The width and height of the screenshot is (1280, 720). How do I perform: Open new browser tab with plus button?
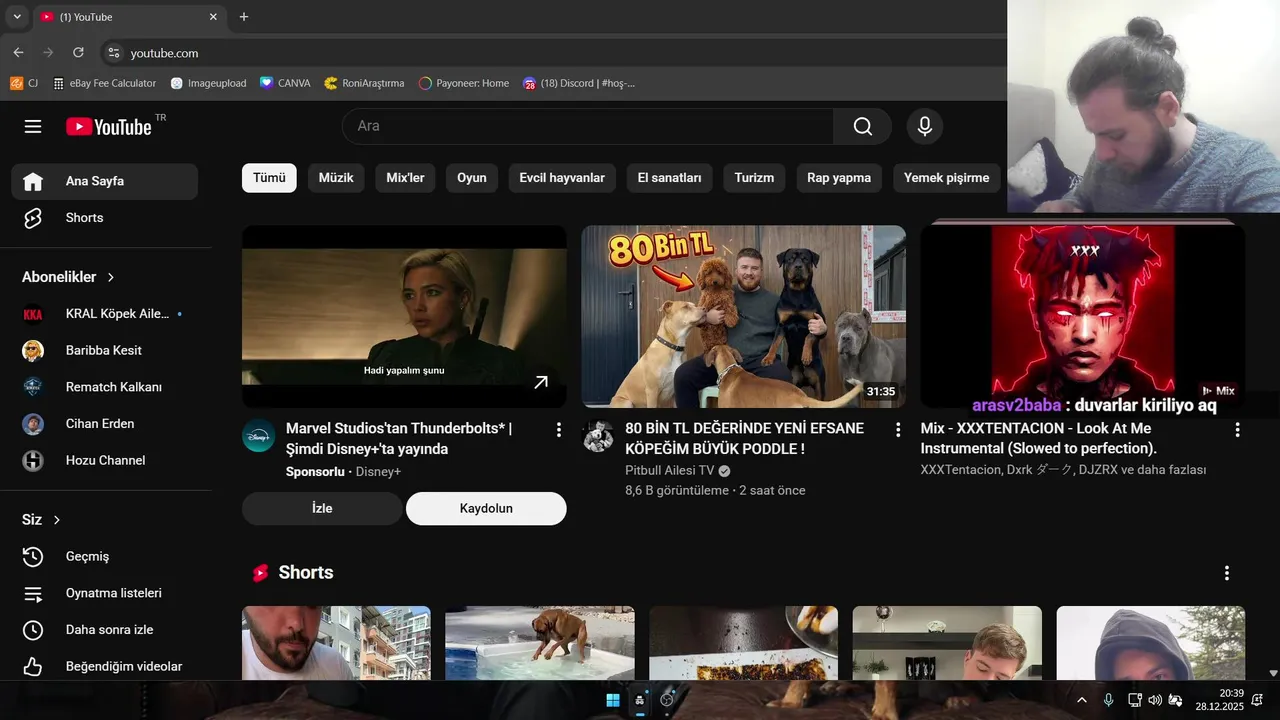(244, 17)
